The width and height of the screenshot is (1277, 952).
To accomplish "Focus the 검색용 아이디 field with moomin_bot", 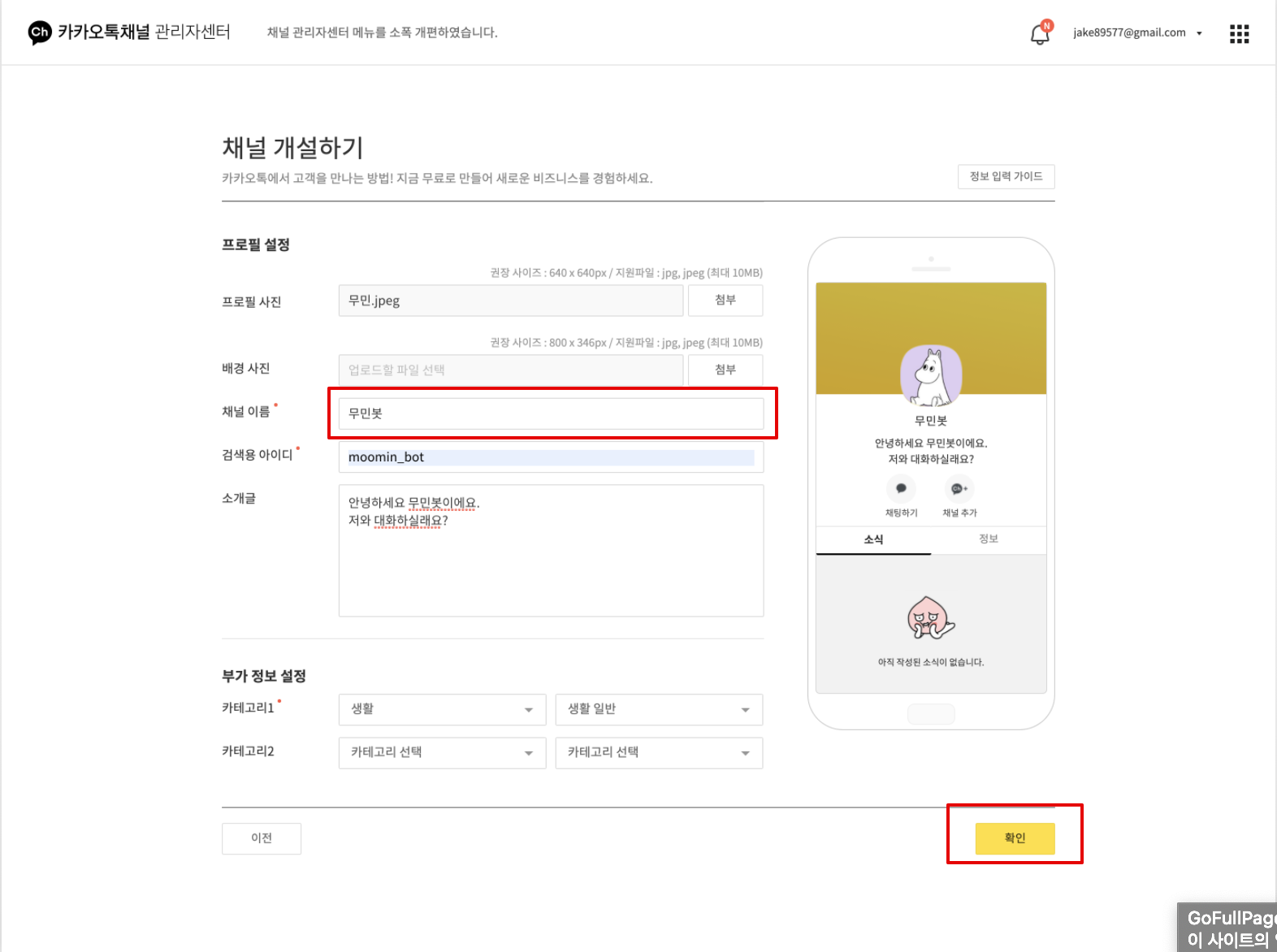I will coord(551,457).
